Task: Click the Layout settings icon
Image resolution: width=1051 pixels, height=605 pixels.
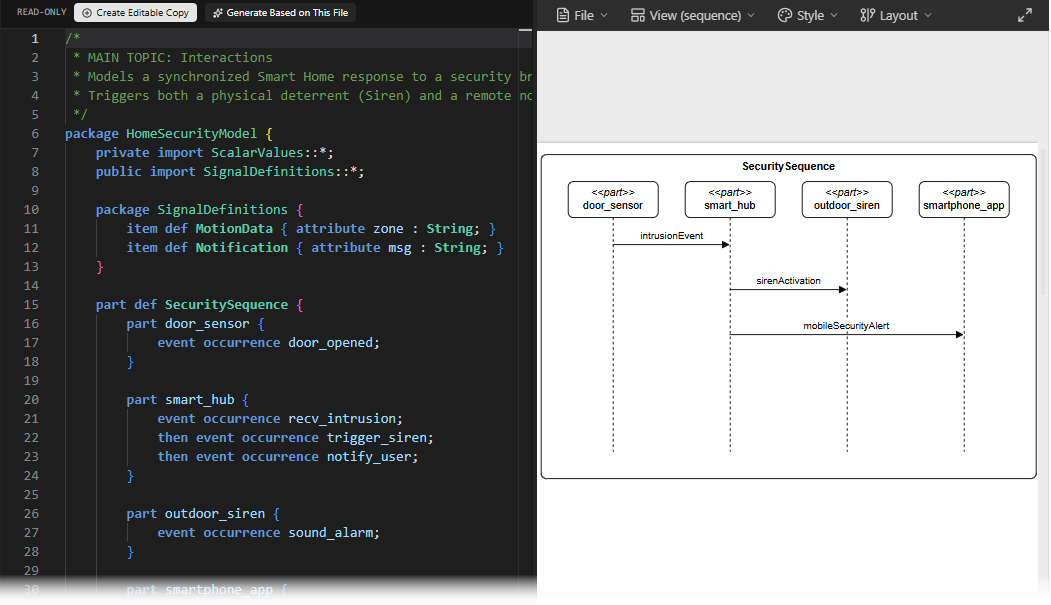Action: click(x=867, y=15)
